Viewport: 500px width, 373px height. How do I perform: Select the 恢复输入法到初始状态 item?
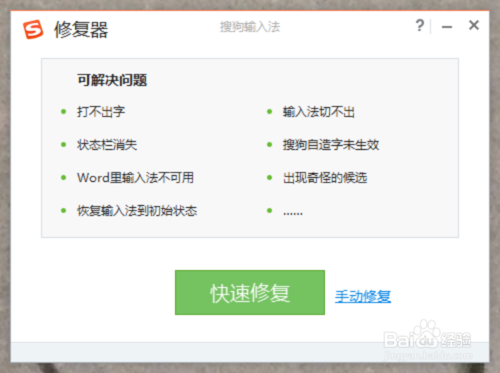pos(137,211)
